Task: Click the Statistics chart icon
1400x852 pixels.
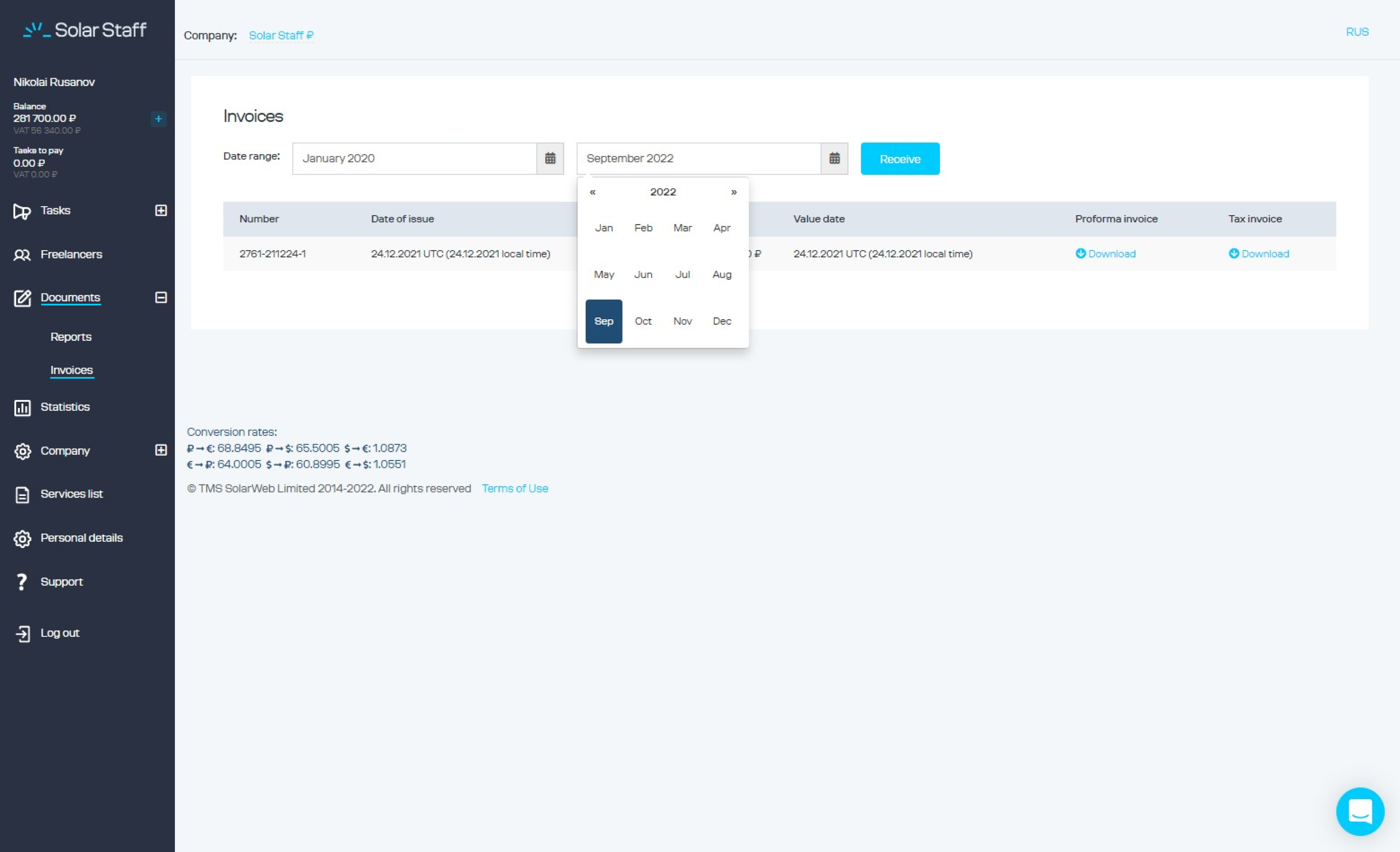Action: pos(22,407)
